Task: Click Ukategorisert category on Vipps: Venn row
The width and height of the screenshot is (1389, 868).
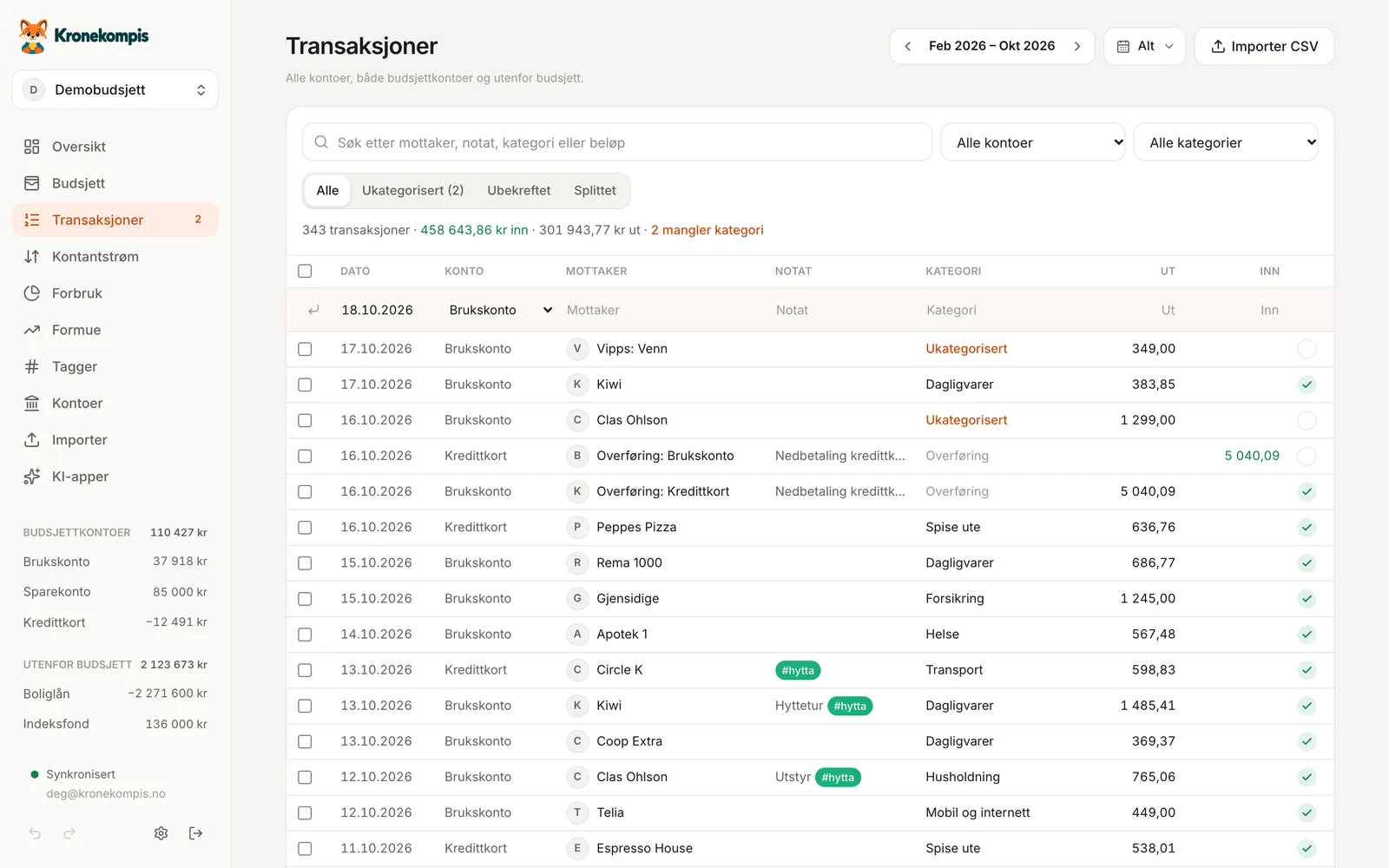Action: (x=966, y=349)
